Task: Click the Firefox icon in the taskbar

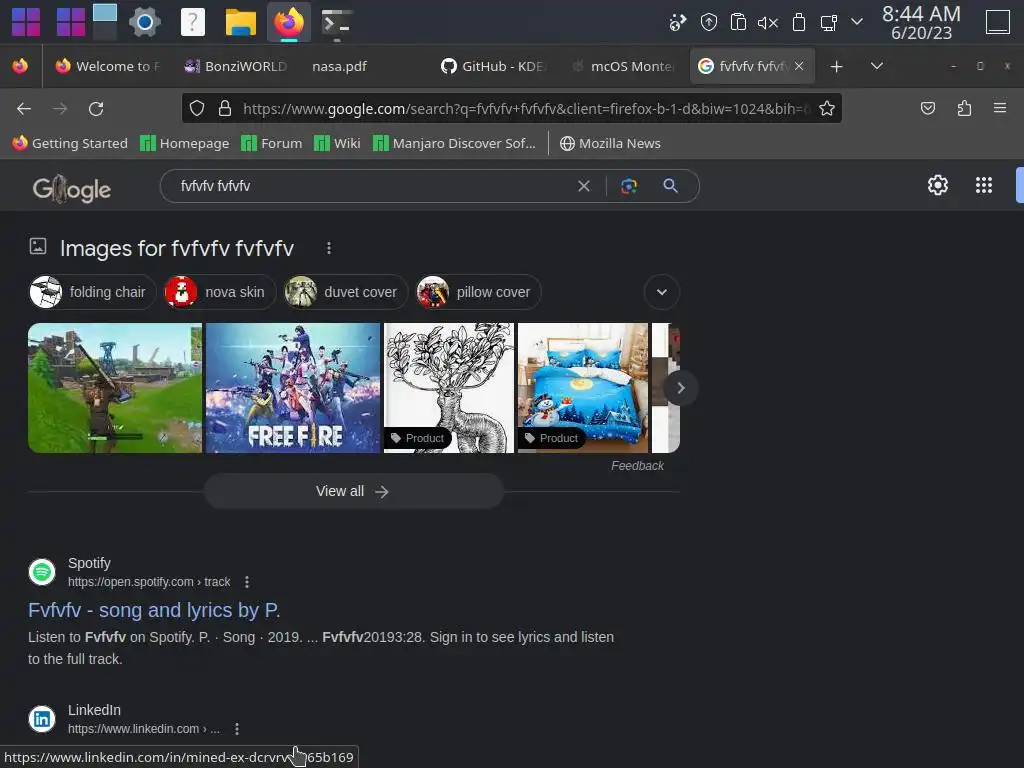Action: (x=289, y=22)
